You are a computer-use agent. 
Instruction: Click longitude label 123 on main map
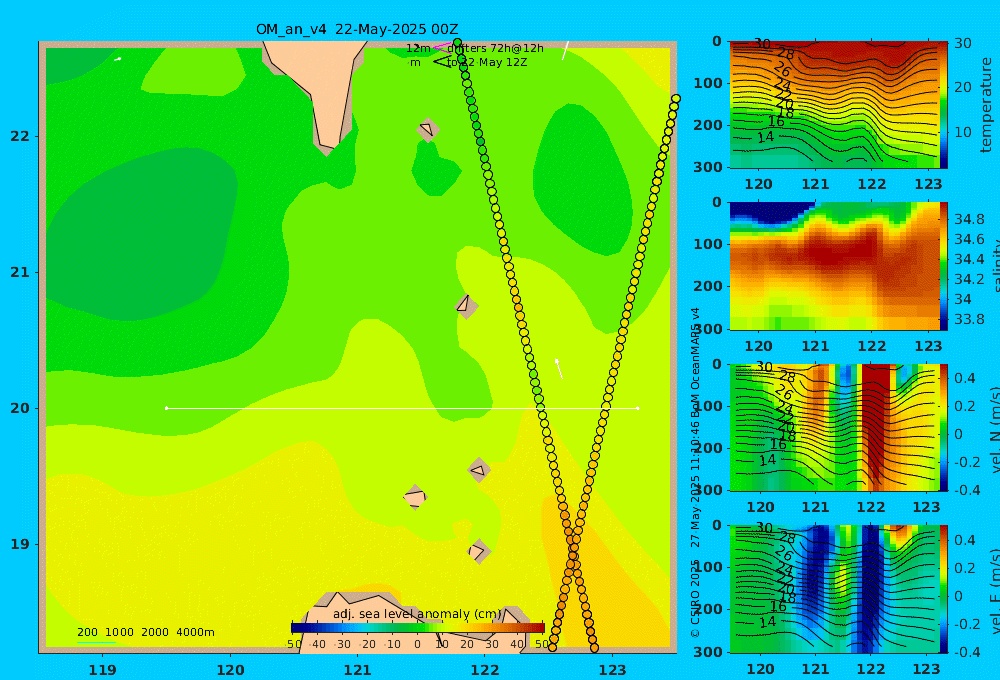(612, 670)
